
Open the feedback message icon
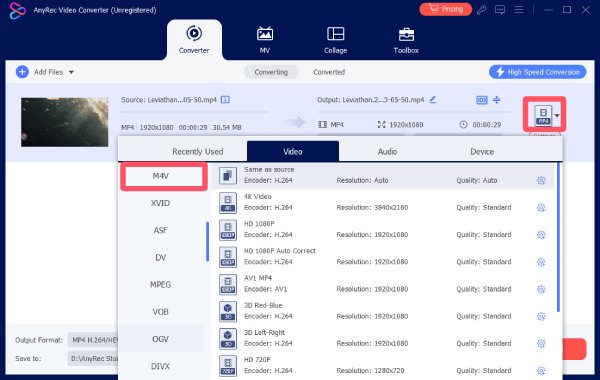tap(500, 10)
